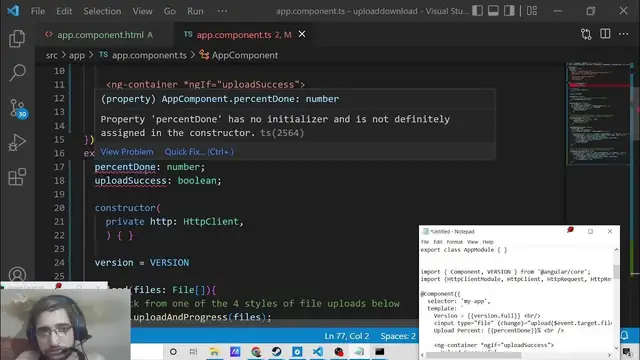Click percentDone on line 17

pyautogui.click(x=125, y=167)
